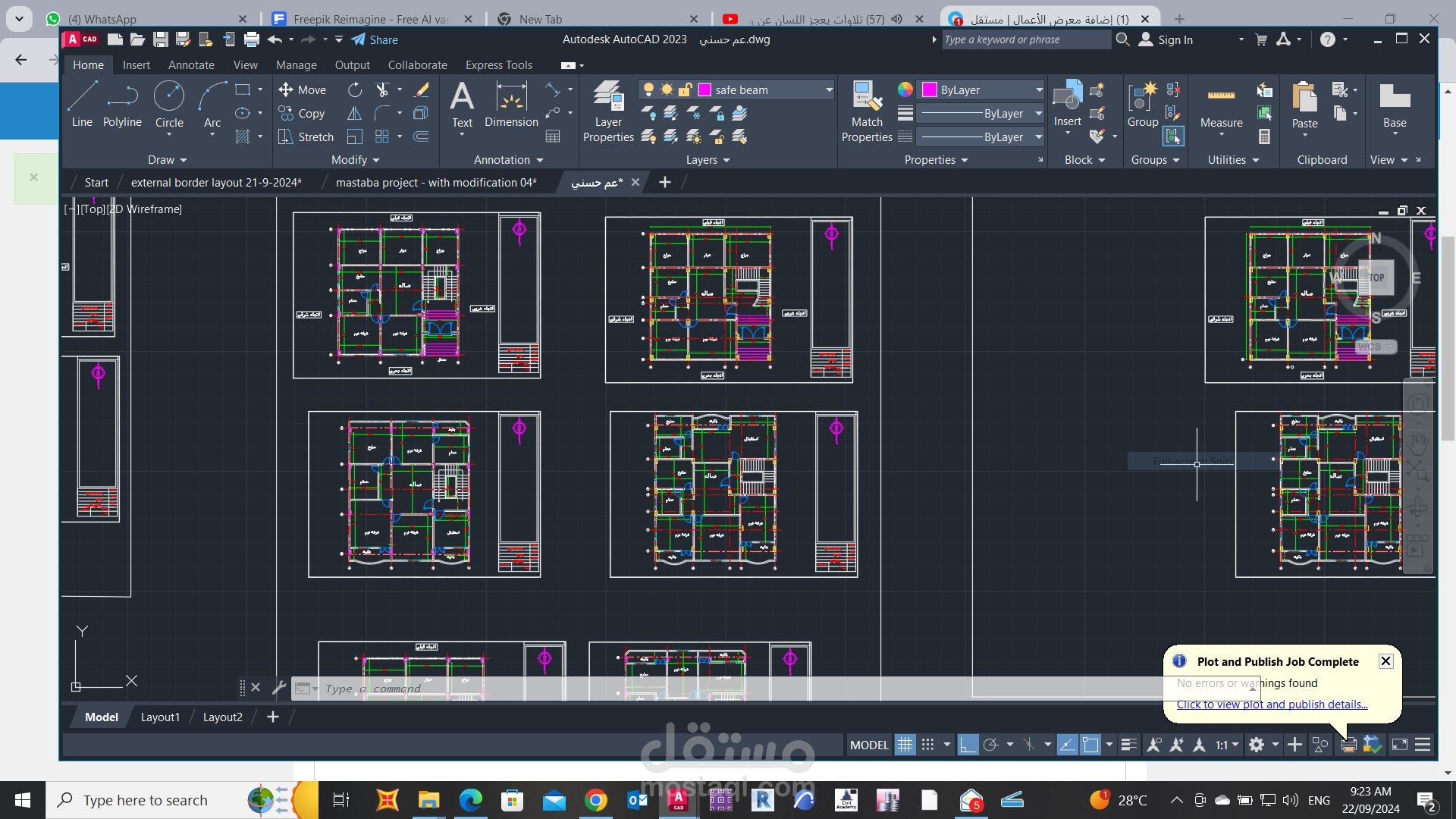Image resolution: width=1456 pixels, height=819 pixels.
Task: Click the Erase pencil-eraser icon
Action: pos(421,89)
